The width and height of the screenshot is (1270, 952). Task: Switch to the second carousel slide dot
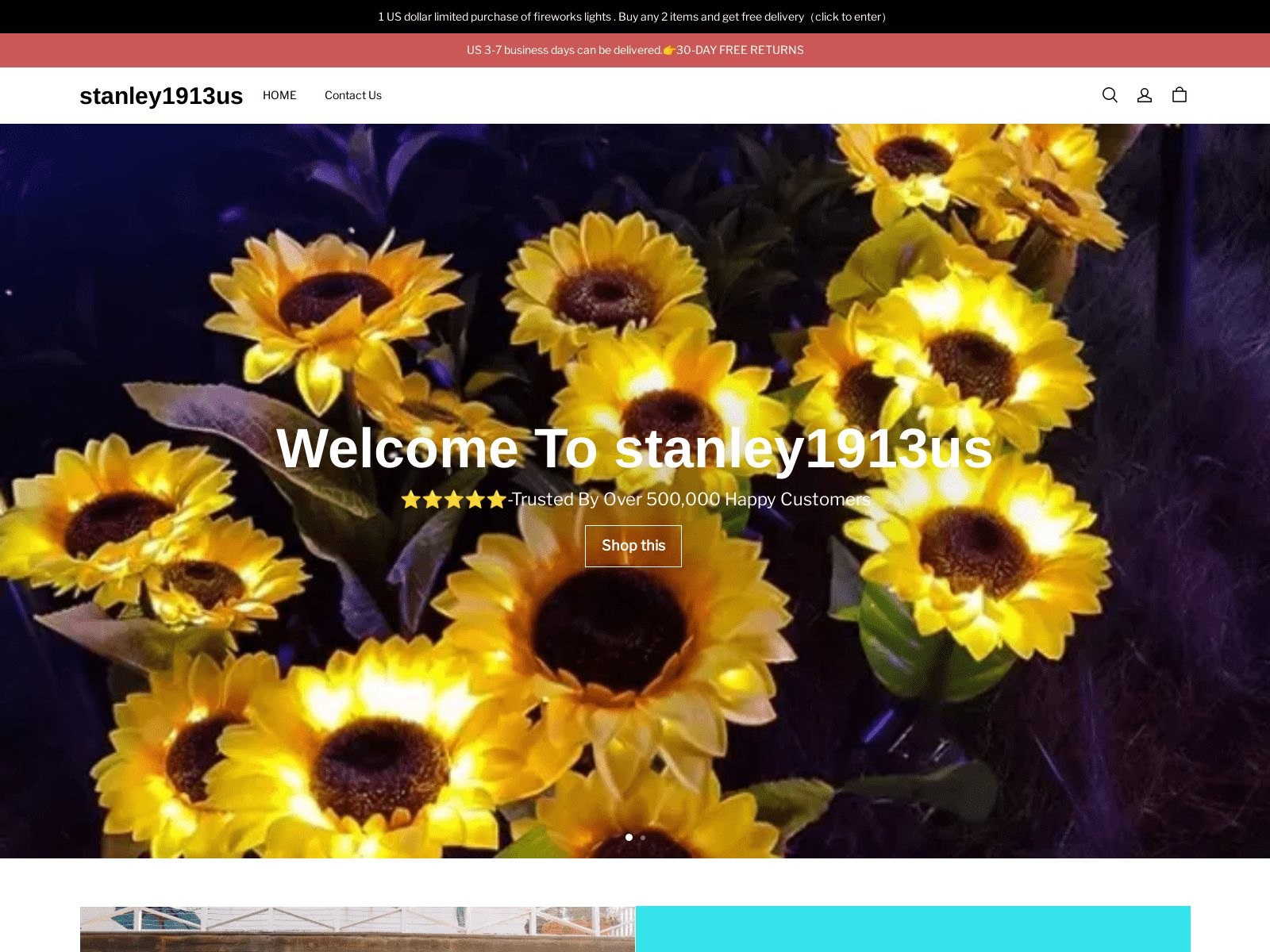pyautogui.click(x=643, y=837)
